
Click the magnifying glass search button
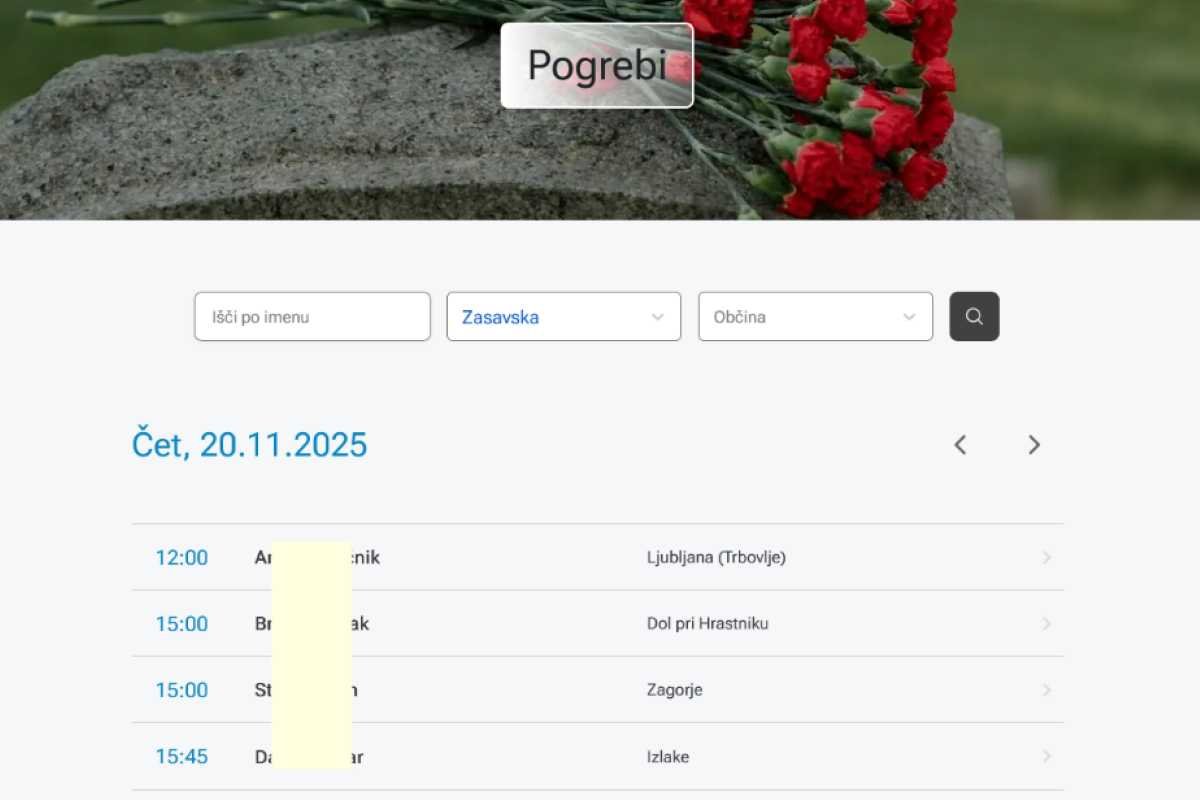pyautogui.click(x=974, y=317)
